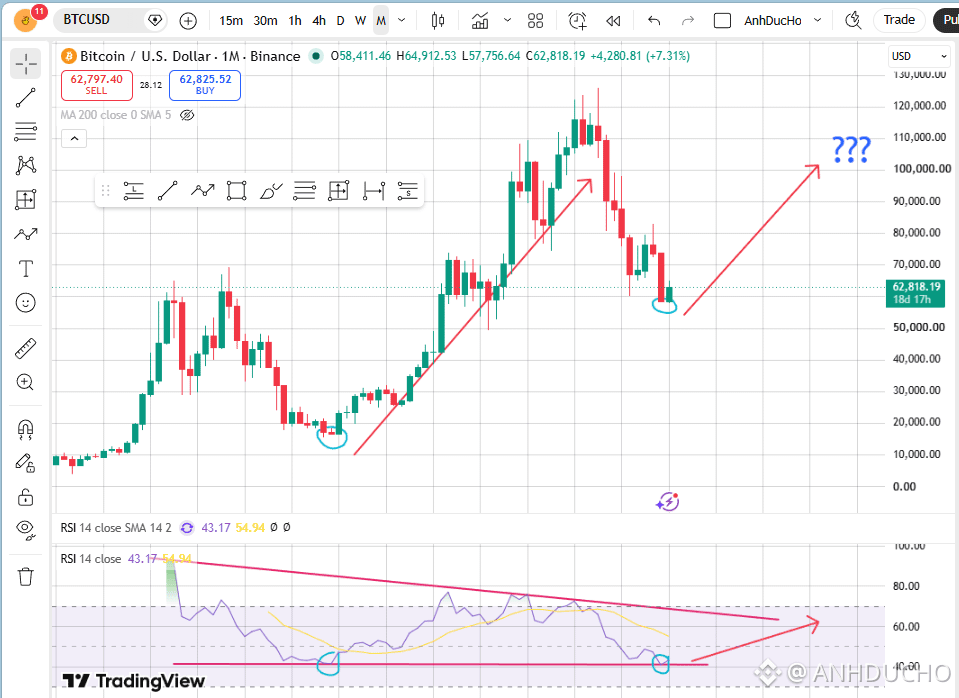Toggle hide all drawings eye

tap(26, 530)
